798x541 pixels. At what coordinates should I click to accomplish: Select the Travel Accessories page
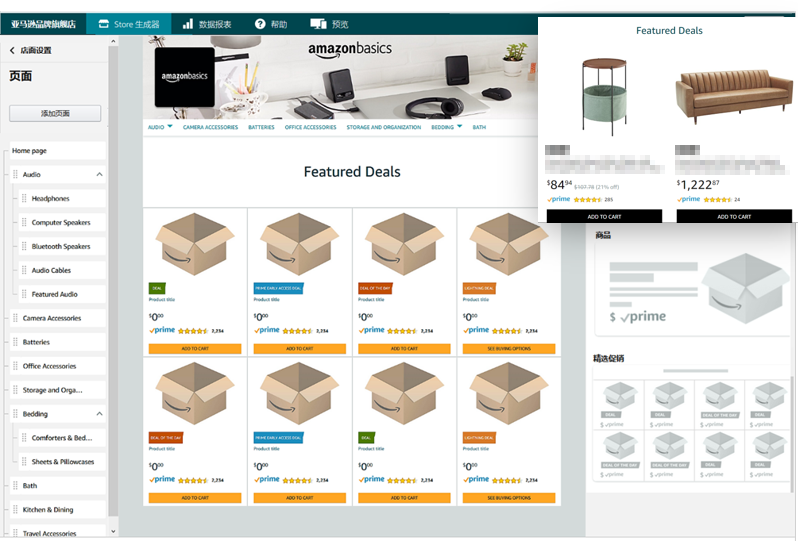[x=58, y=531]
